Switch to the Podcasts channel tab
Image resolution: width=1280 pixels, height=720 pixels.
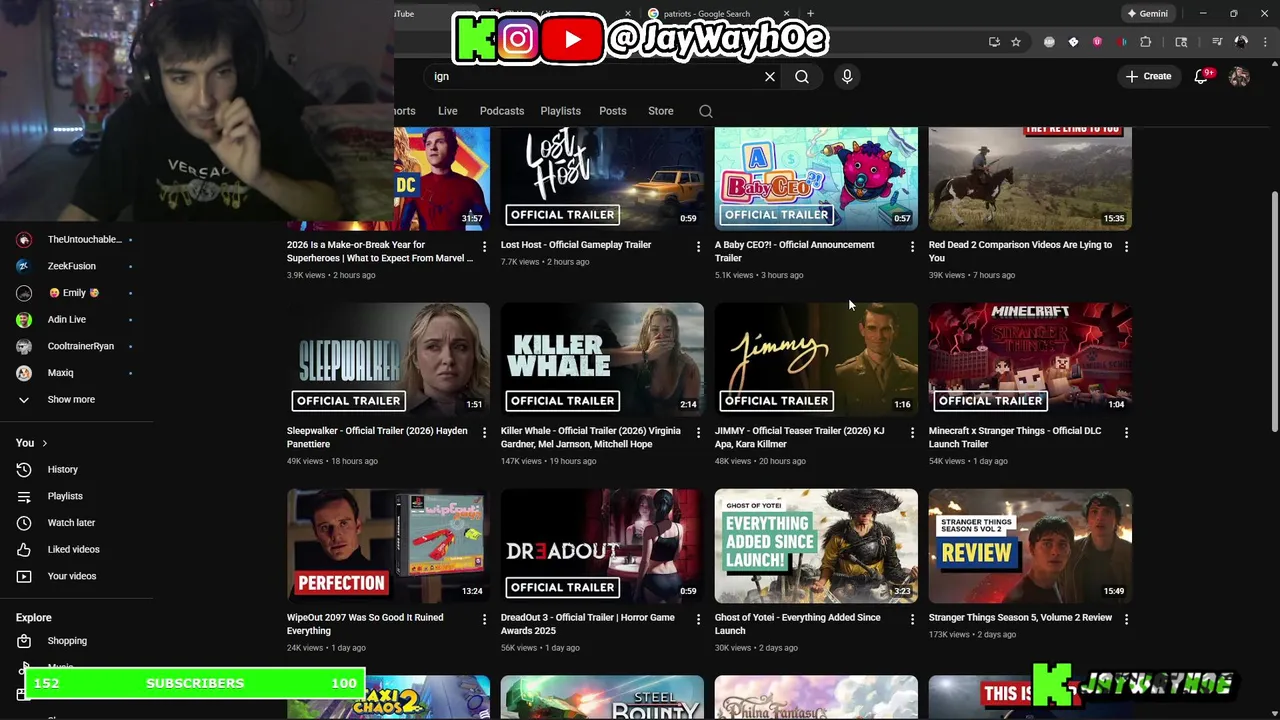(502, 111)
